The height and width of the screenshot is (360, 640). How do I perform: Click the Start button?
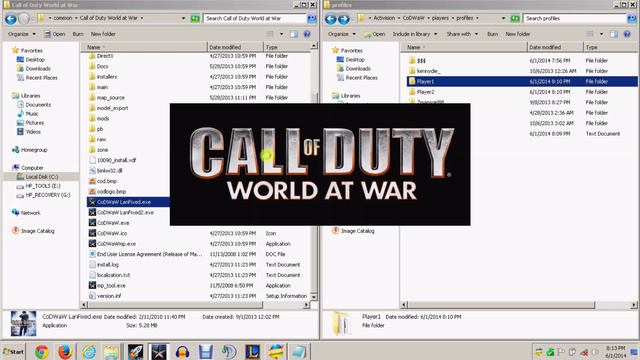tap(13, 352)
